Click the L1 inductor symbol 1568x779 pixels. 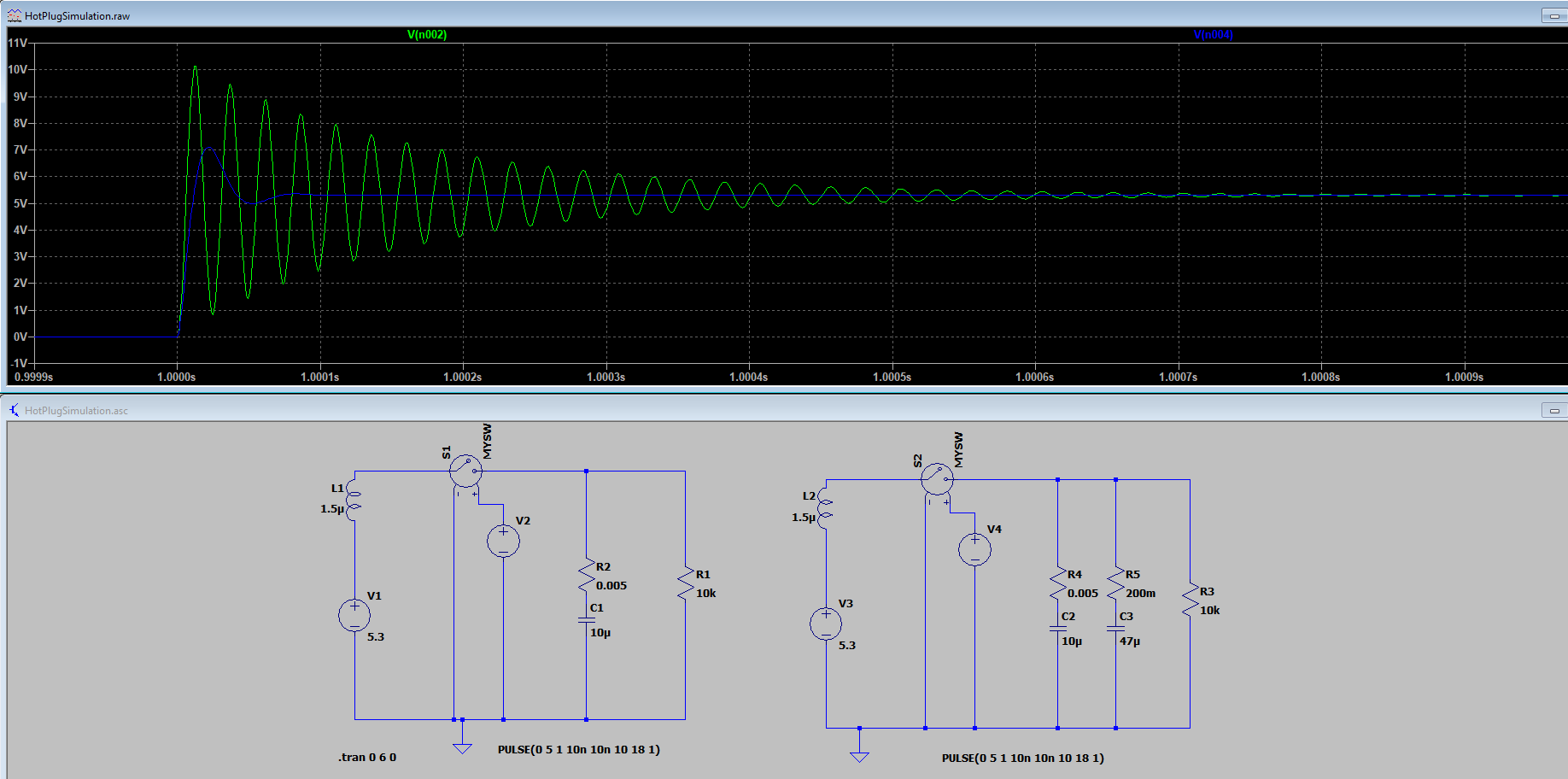(354, 501)
